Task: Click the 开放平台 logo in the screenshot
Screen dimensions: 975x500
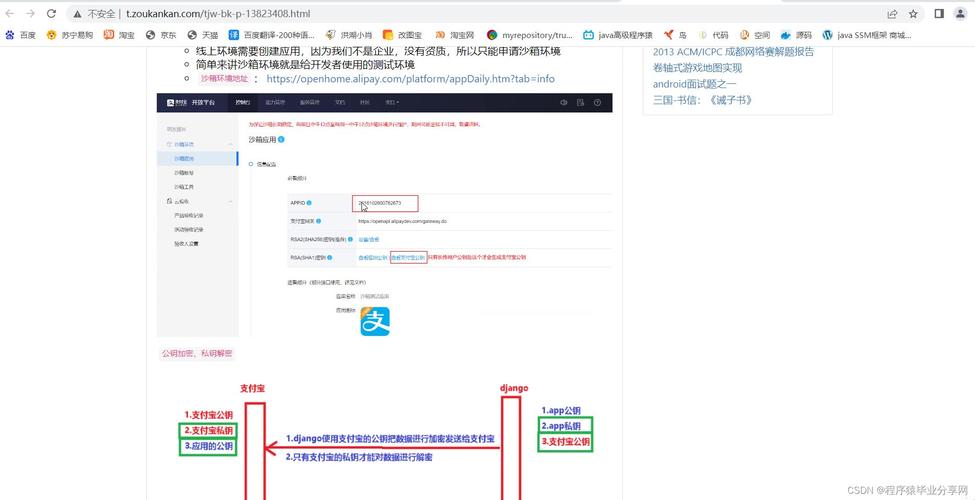Action: click(190, 103)
